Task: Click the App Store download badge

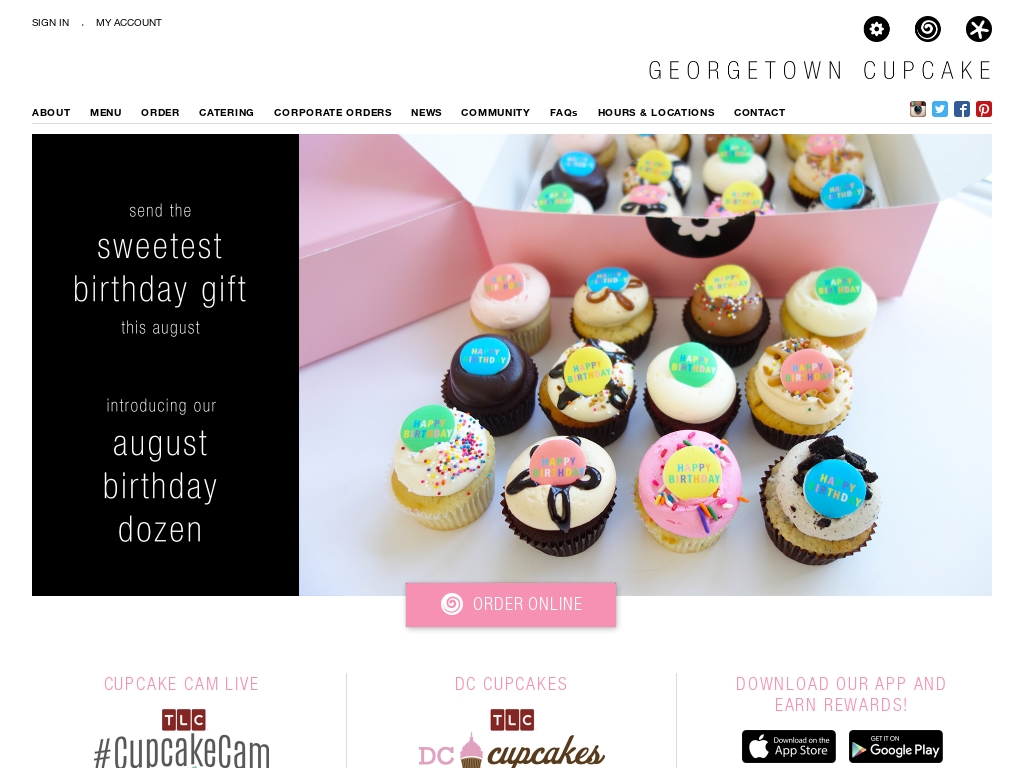Action: 789,747
